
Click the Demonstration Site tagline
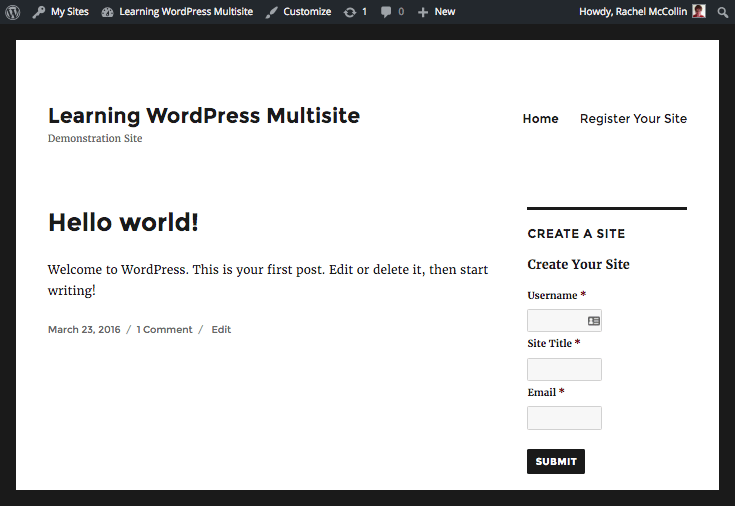(95, 138)
